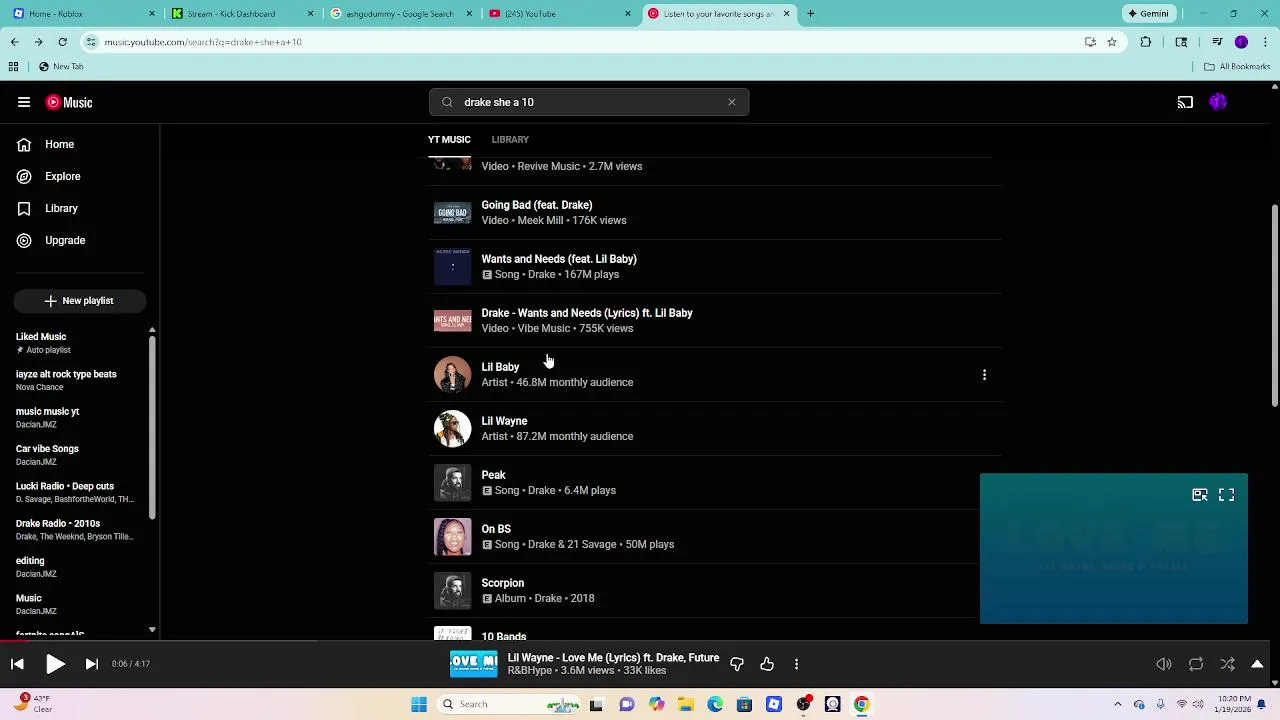1280x720 pixels.
Task: Create a New playlist
Action: (x=80, y=300)
